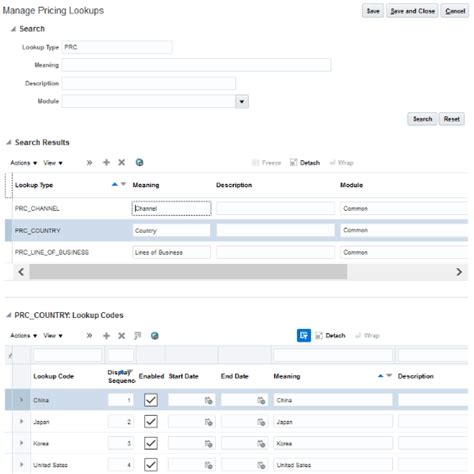Open Actions menu in Search Results
Screen dimensions: 474x474
click(23, 163)
